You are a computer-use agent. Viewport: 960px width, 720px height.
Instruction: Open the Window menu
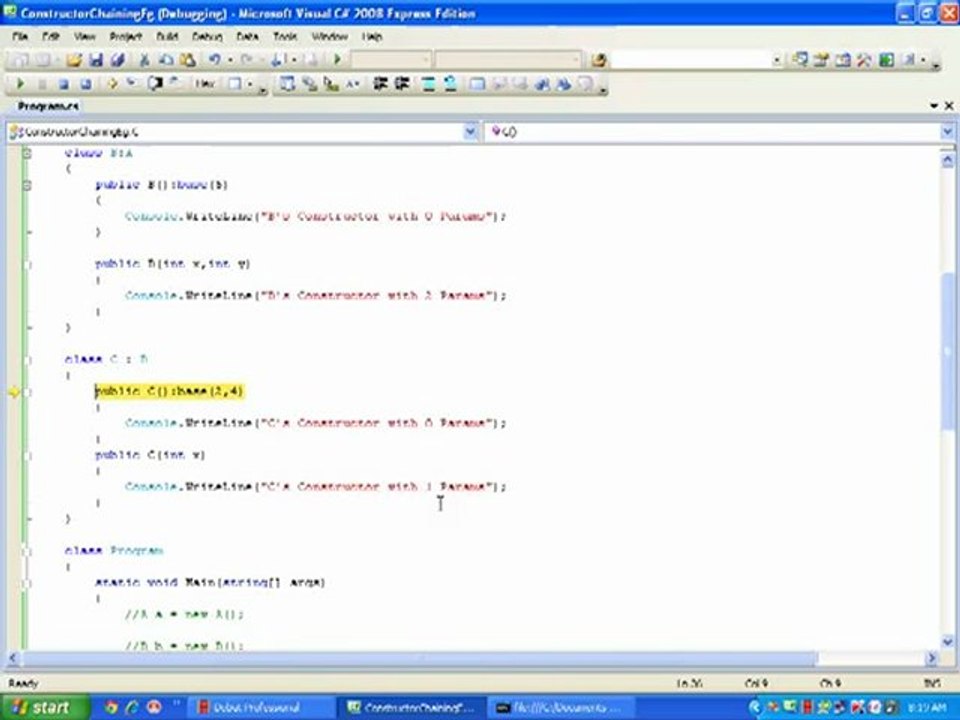click(x=329, y=37)
